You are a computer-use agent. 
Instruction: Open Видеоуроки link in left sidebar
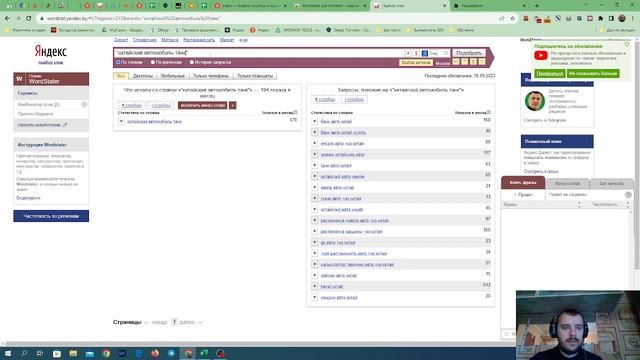[28, 198]
